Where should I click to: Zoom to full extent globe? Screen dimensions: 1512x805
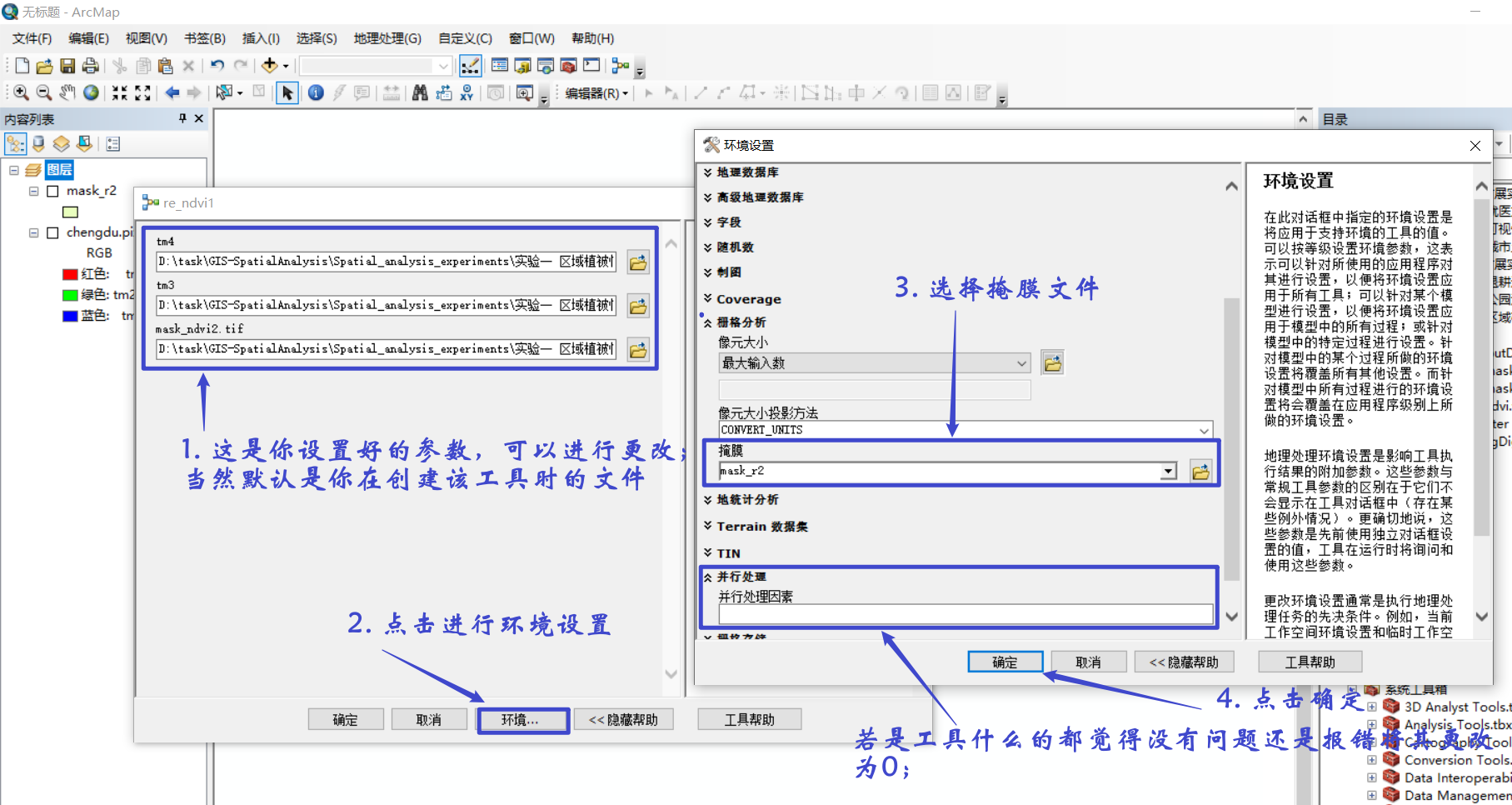pos(91,92)
